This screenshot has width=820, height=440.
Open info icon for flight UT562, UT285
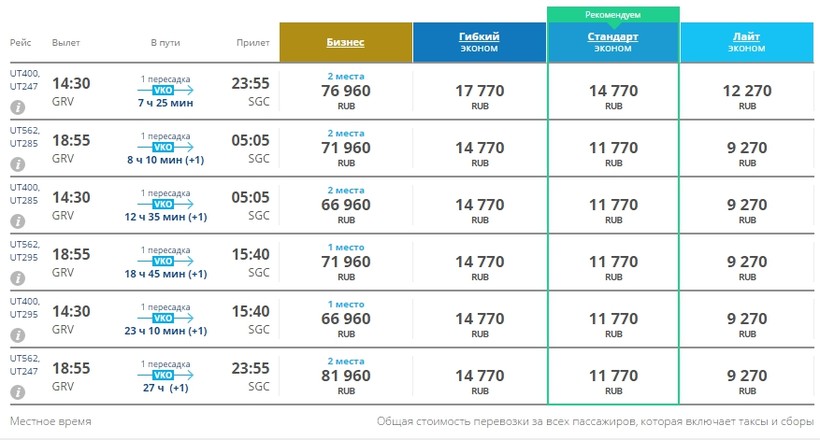pos(18,162)
